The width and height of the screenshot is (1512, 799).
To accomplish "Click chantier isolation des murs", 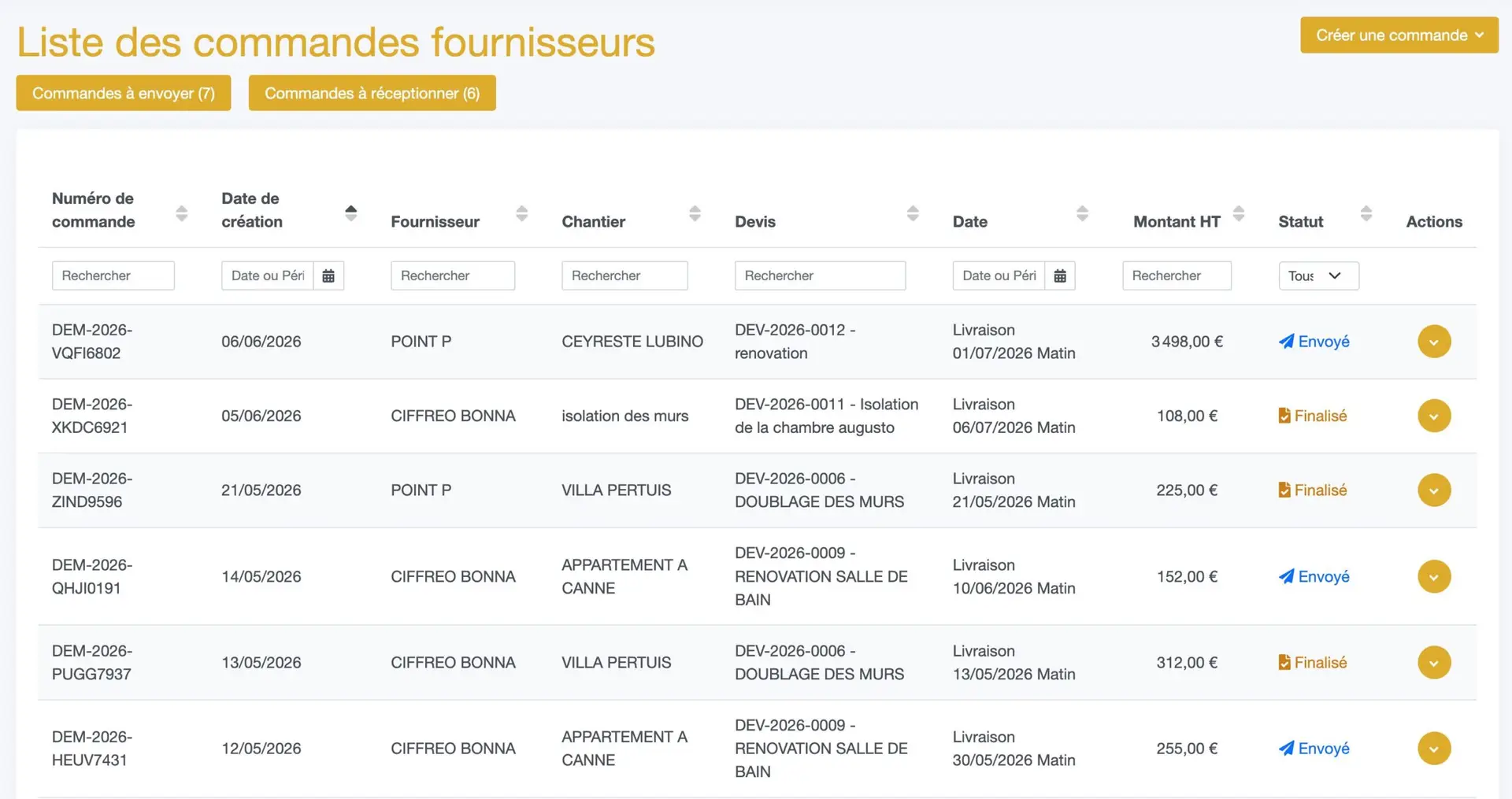I will pos(625,416).
